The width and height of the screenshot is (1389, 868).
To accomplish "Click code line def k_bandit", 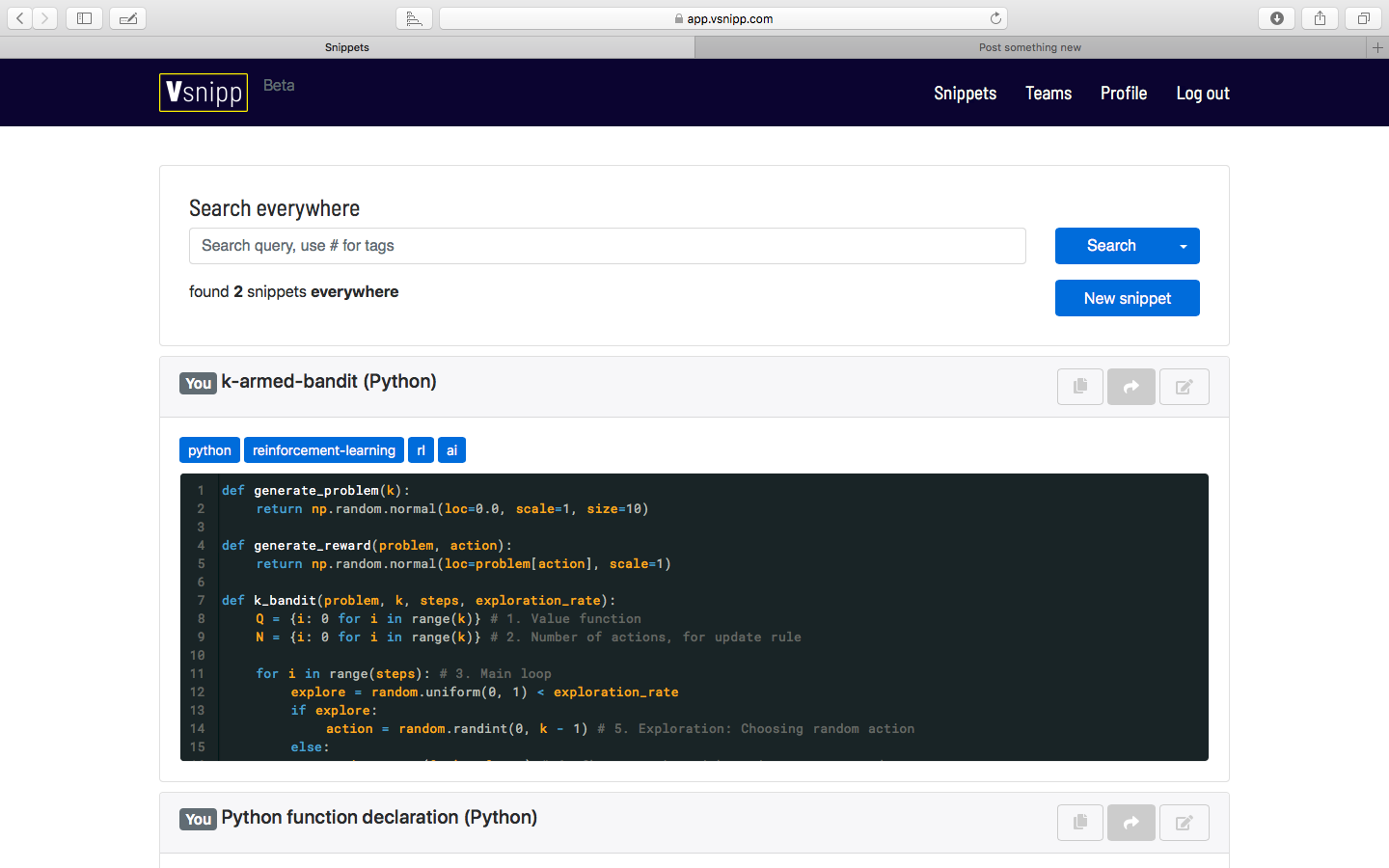I will coord(419,600).
